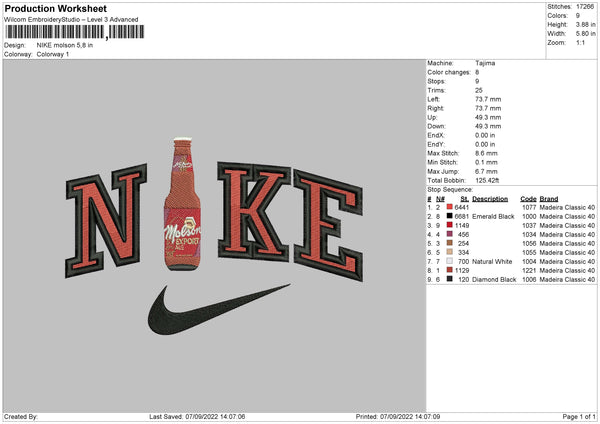The image size is (600, 424).
Task: Click stitch count '6681' in stop 2
Action: pyautogui.click(x=461, y=217)
